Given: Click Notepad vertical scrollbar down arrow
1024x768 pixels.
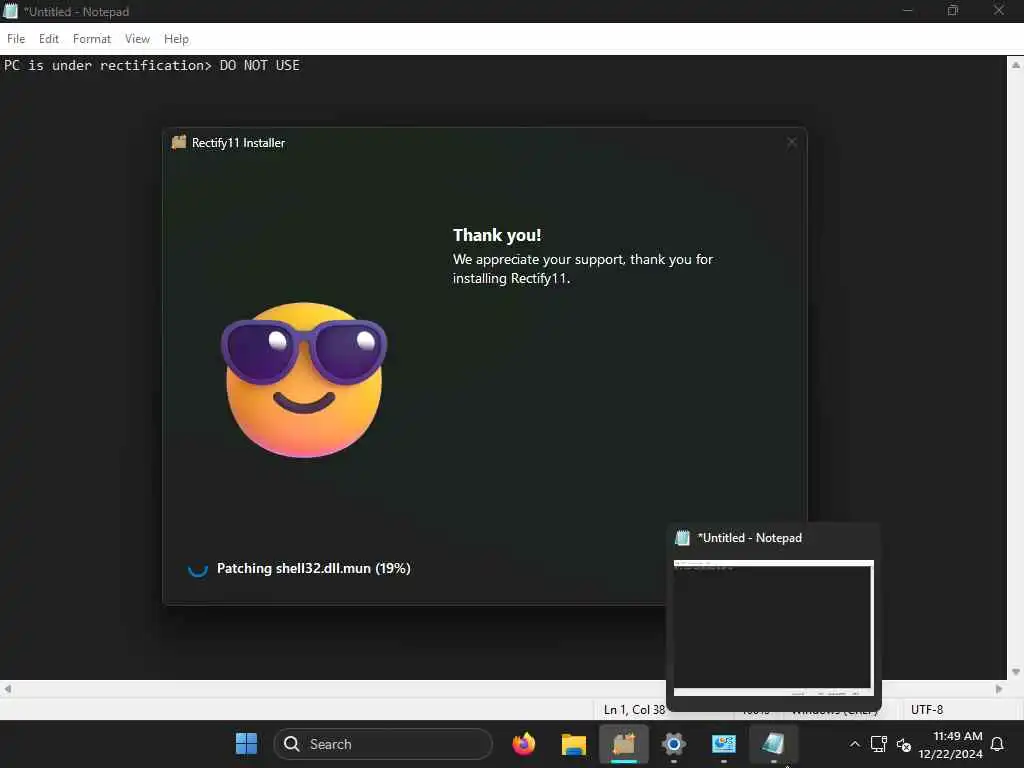Looking at the screenshot, I should pyautogui.click(x=1016, y=671).
